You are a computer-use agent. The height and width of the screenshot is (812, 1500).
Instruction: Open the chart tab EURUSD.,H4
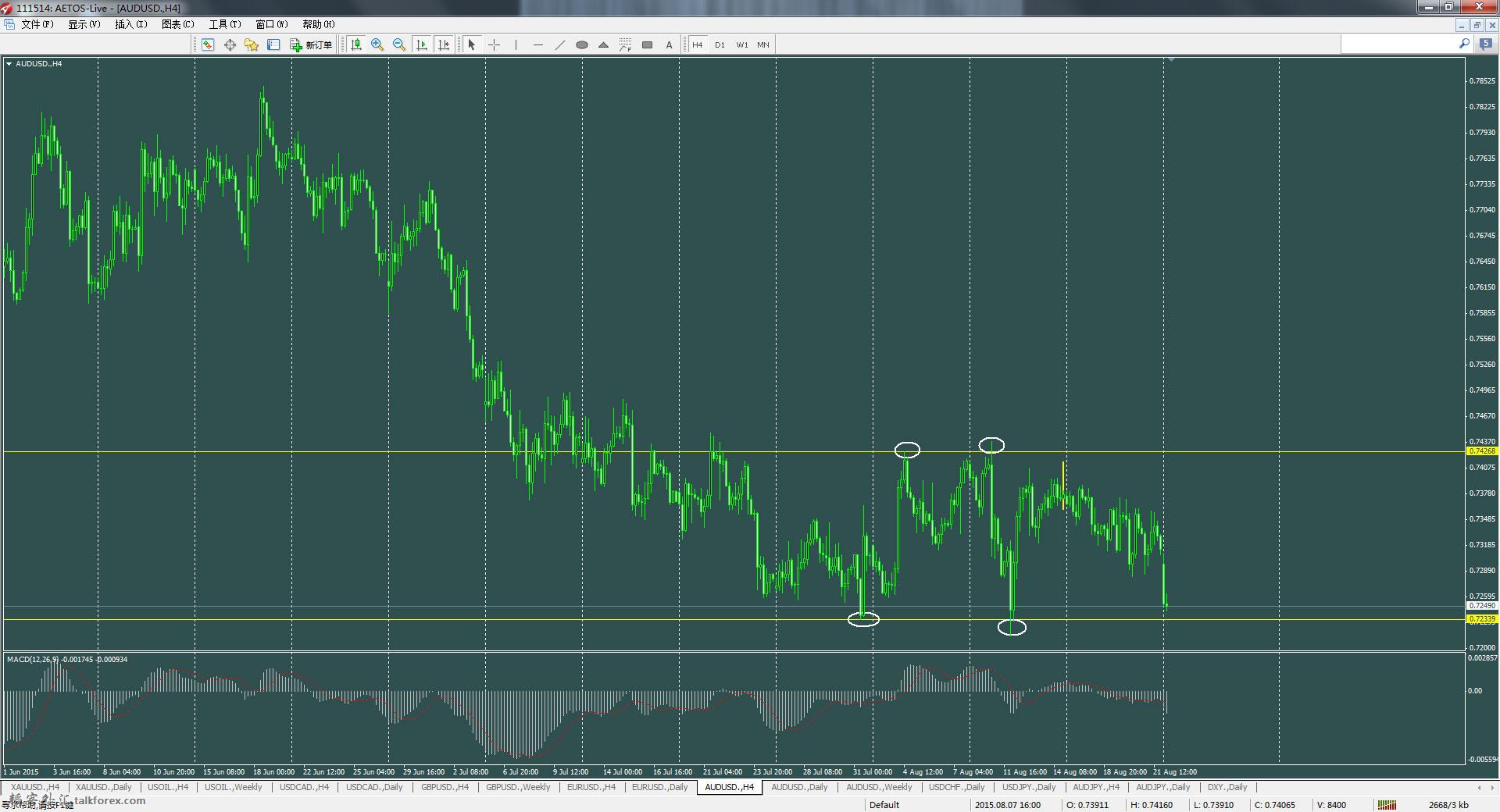(x=591, y=787)
